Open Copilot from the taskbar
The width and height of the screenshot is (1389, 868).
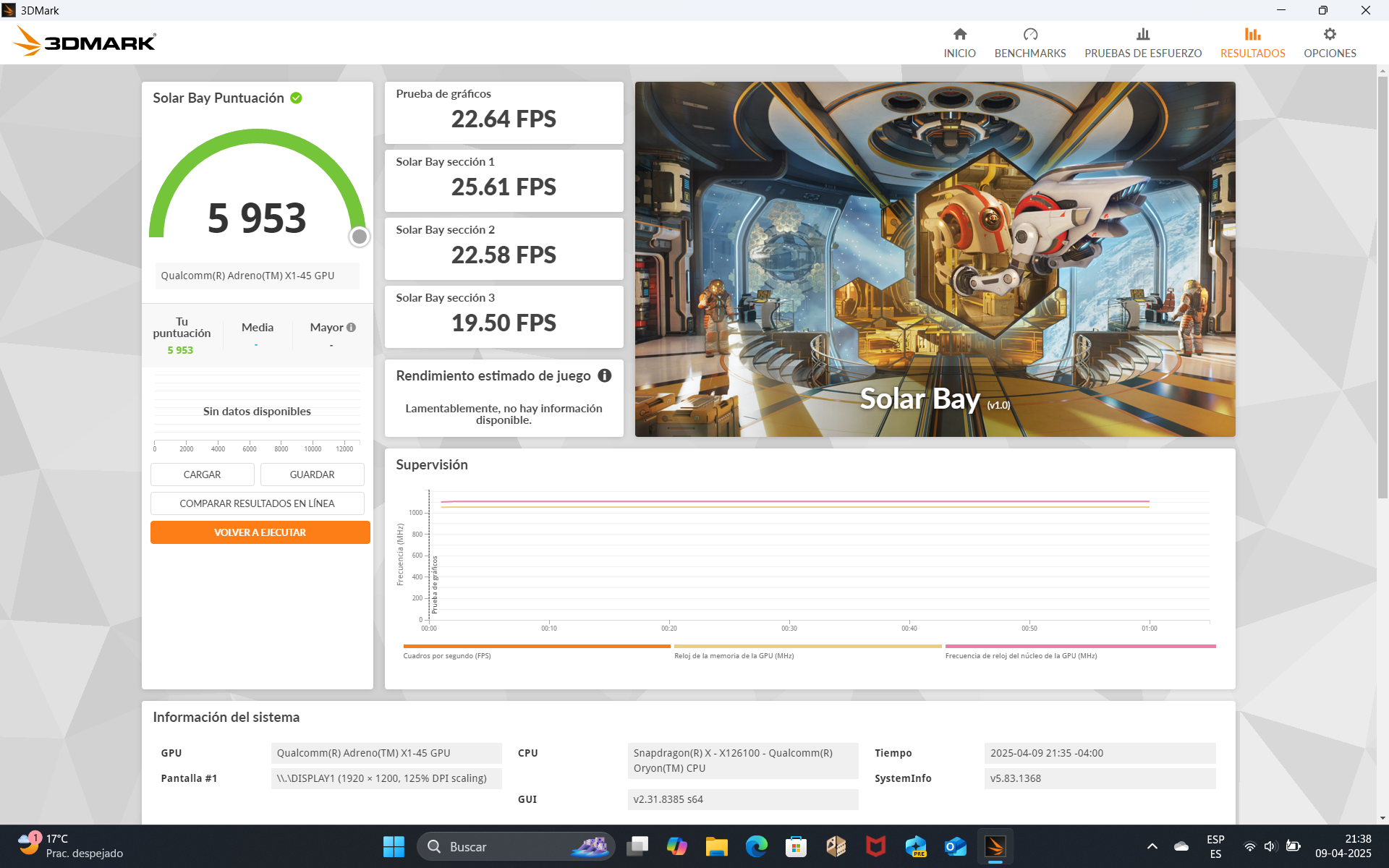[x=677, y=846]
